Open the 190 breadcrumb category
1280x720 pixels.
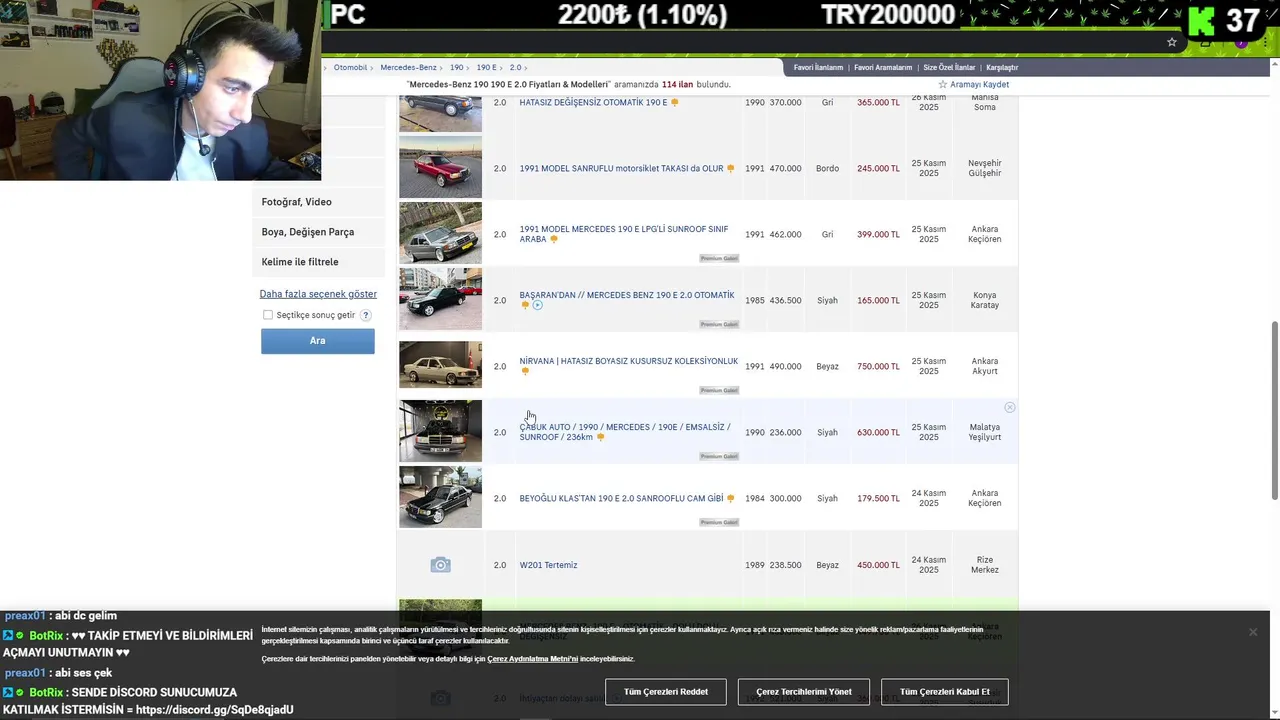pyautogui.click(x=456, y=67)
